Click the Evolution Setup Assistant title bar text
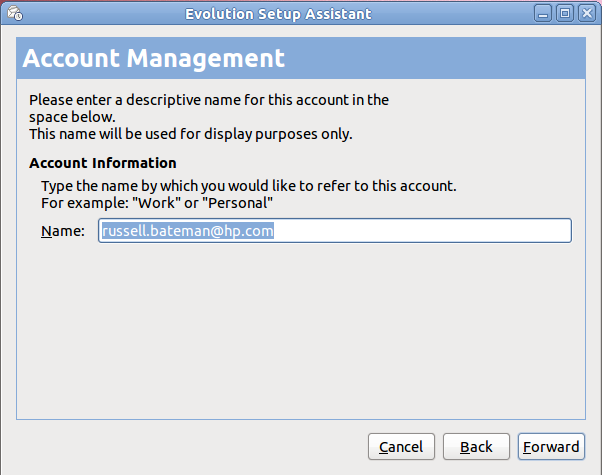602x475 pixels. coord(278,14)
